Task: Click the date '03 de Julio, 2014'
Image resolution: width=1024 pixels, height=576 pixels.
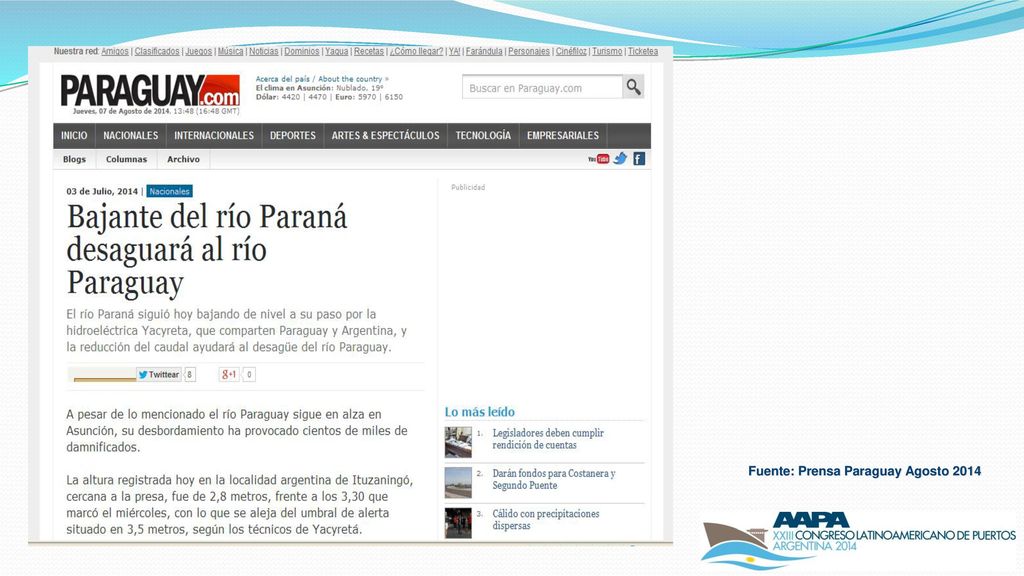Action: coord(102,191)
